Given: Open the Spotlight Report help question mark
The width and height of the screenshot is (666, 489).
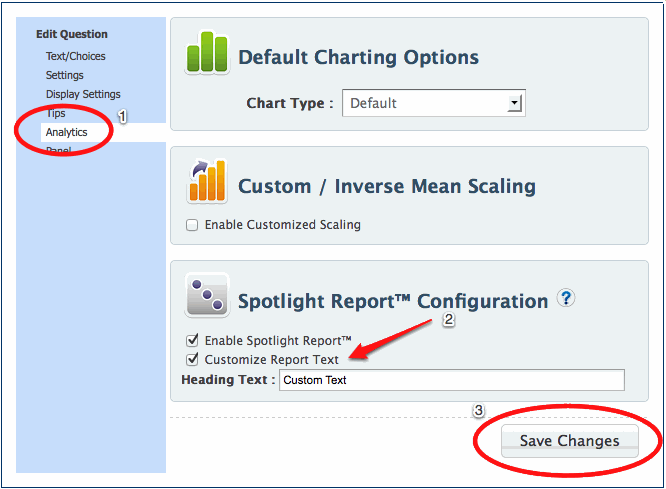Looking at the screenshot, I should pos(566,298).
